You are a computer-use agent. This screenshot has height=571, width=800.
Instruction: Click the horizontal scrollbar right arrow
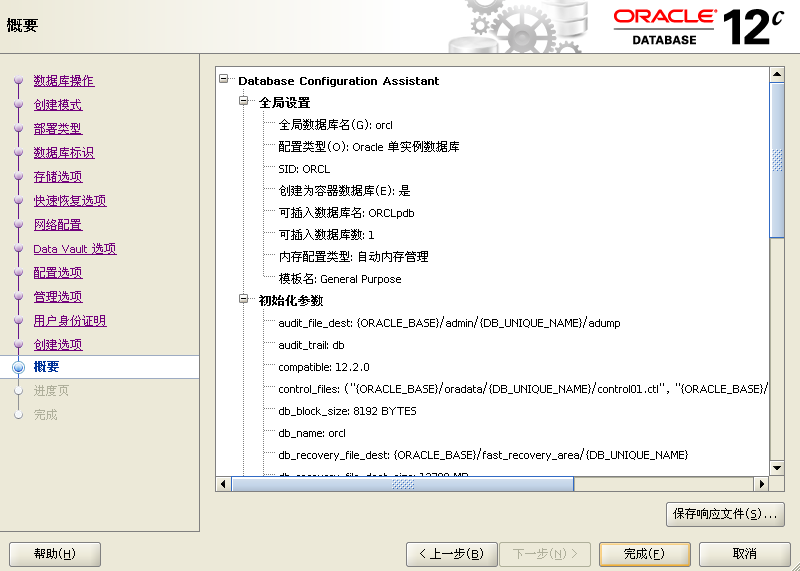point(762,484)
